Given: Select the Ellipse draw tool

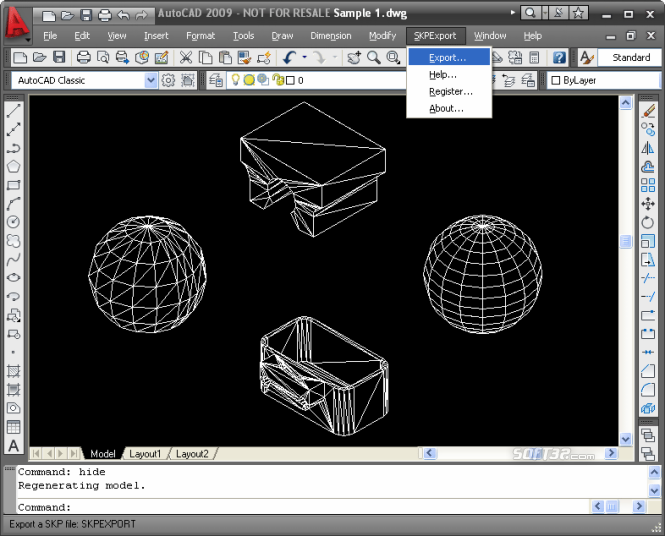Looking at the screenshot, I should pos(14,278).
